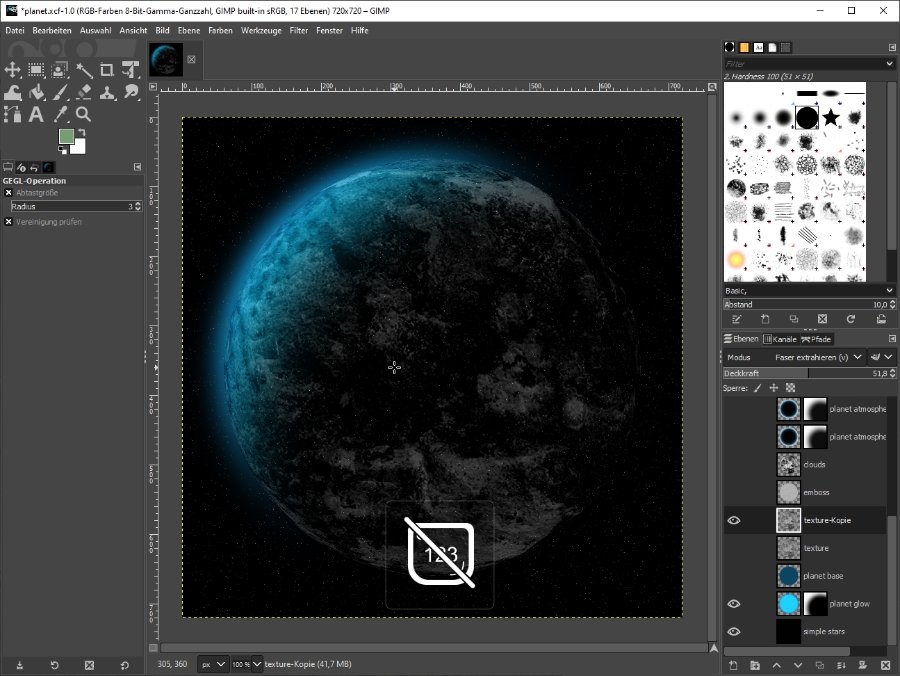Delete the layer using the layers panel button
This screenshot has width=900, height=676.
pos(884,665)
